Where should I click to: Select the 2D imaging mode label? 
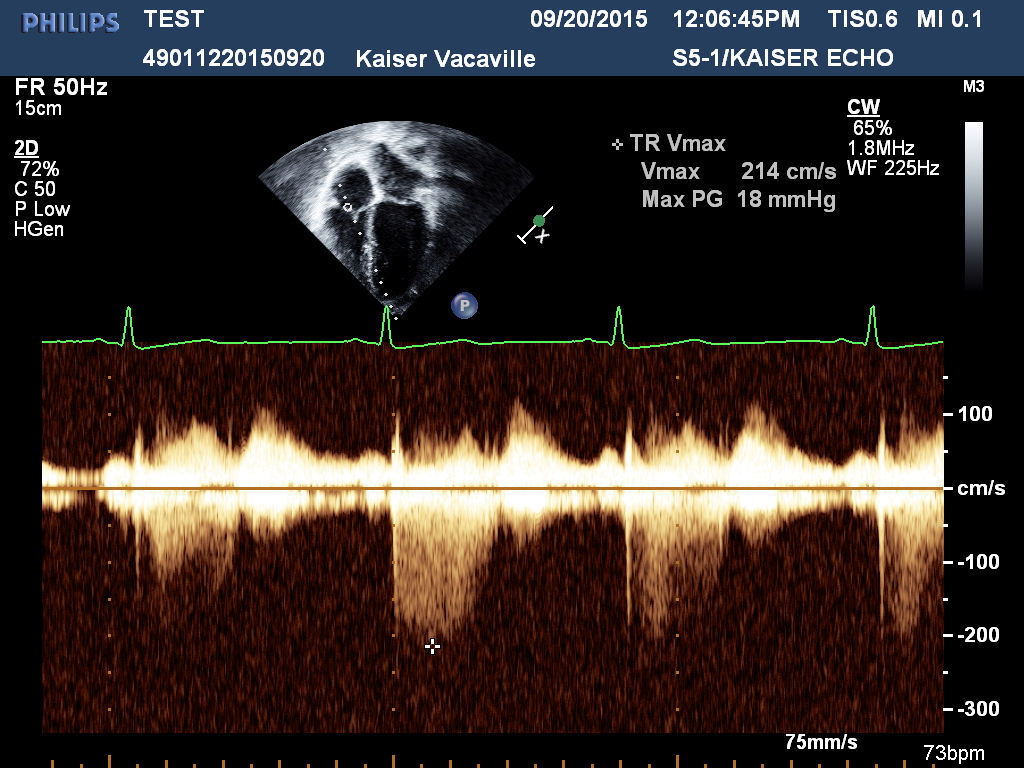[26, 148]
